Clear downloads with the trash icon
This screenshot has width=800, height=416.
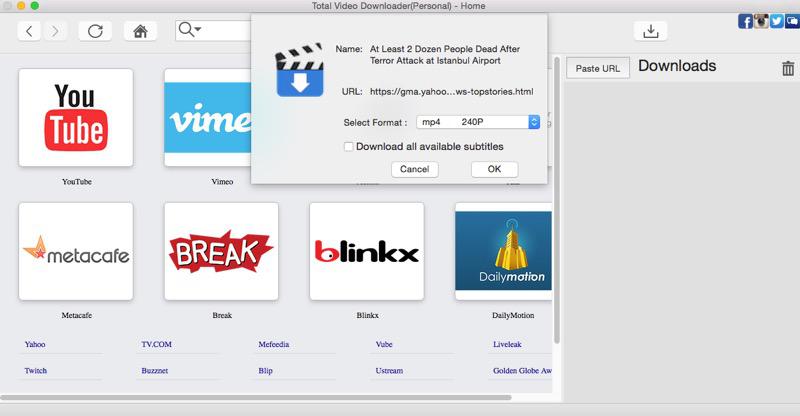click(x=788, y=68)
